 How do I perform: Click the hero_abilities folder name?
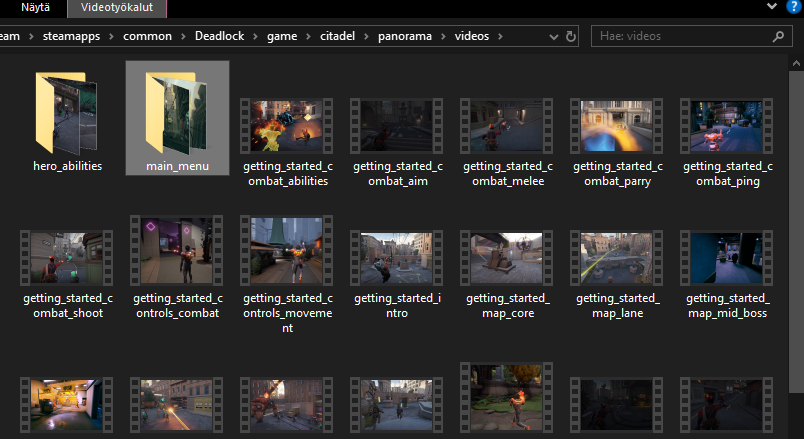tap(67, 166)
